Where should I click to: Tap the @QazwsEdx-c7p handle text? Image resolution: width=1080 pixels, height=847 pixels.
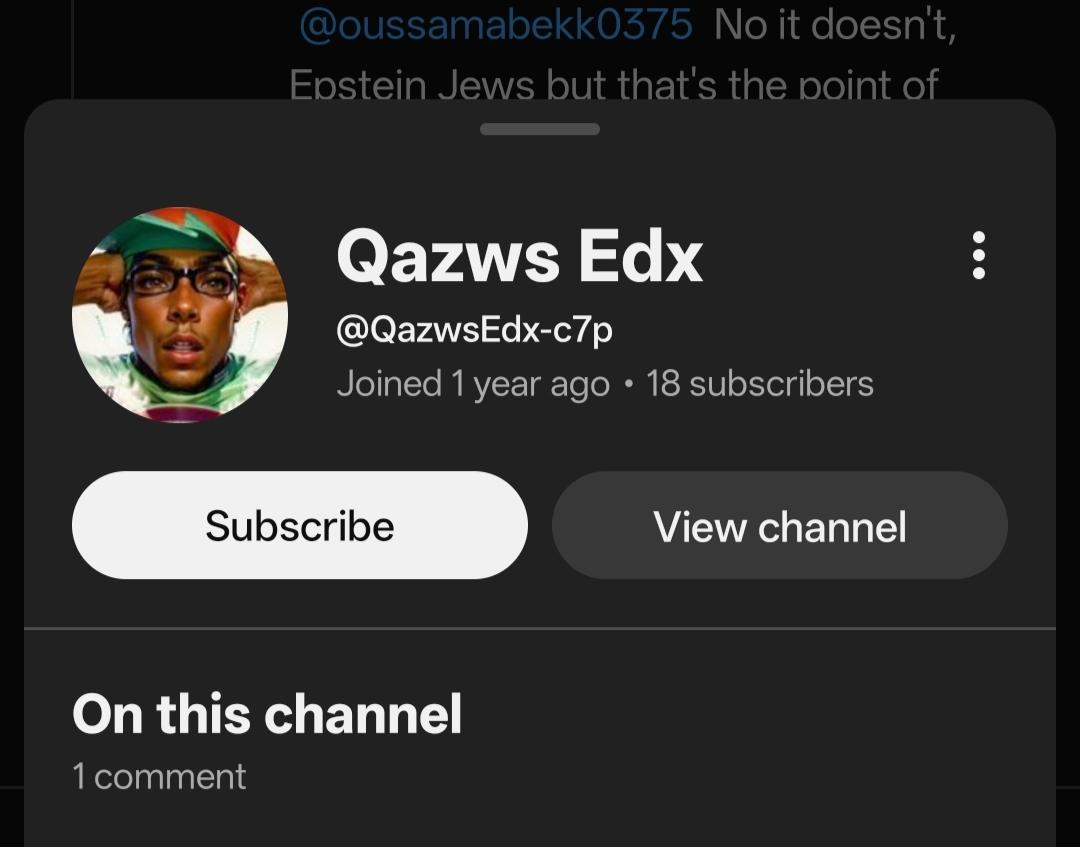(x=474, y=330)
